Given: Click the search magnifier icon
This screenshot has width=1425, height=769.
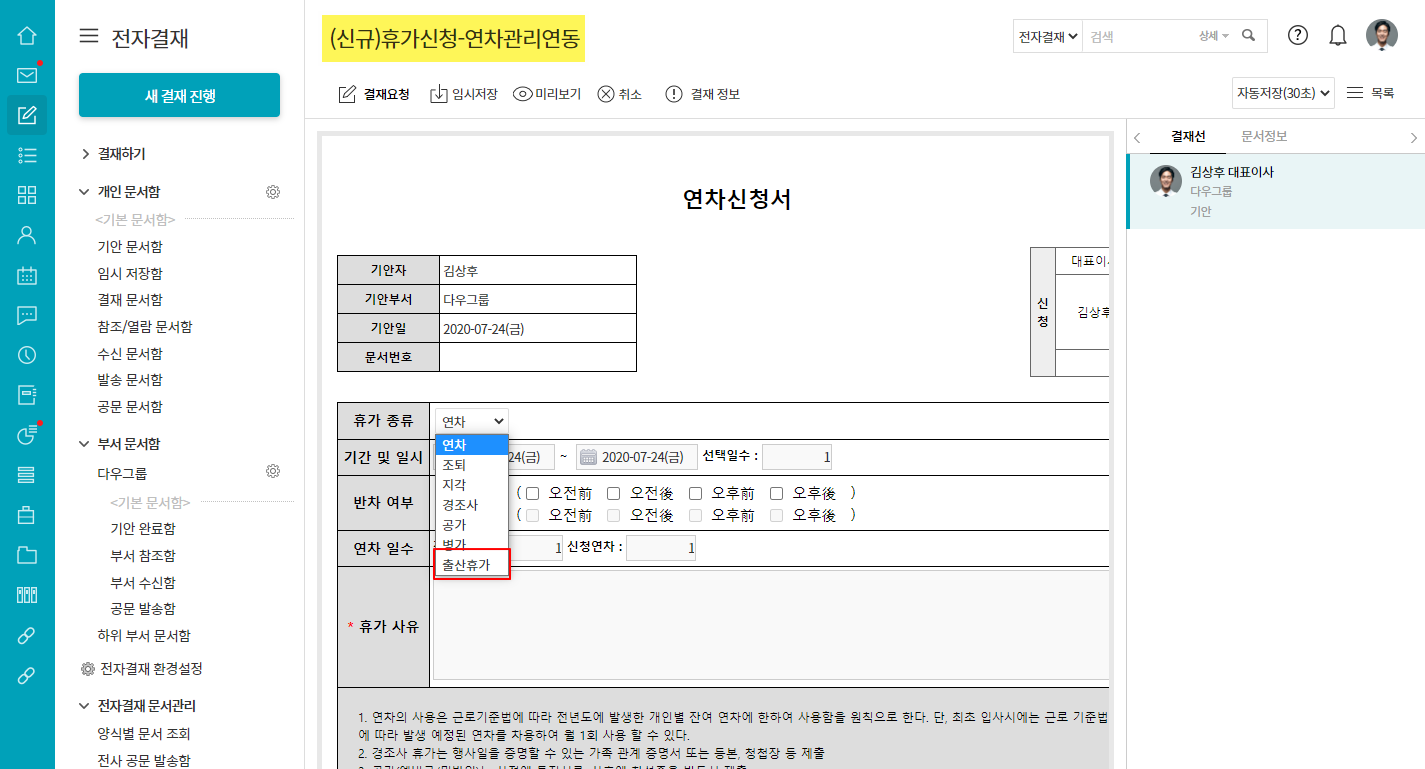Looking at the screenshot, I should [x=1248, y=36].
